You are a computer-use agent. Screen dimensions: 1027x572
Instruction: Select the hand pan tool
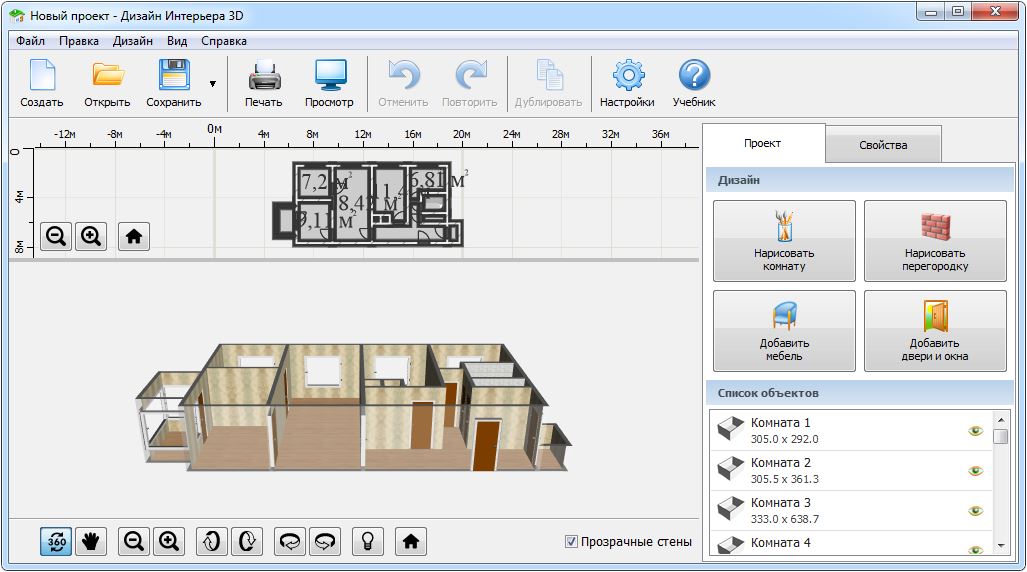[x=91, y=541]
